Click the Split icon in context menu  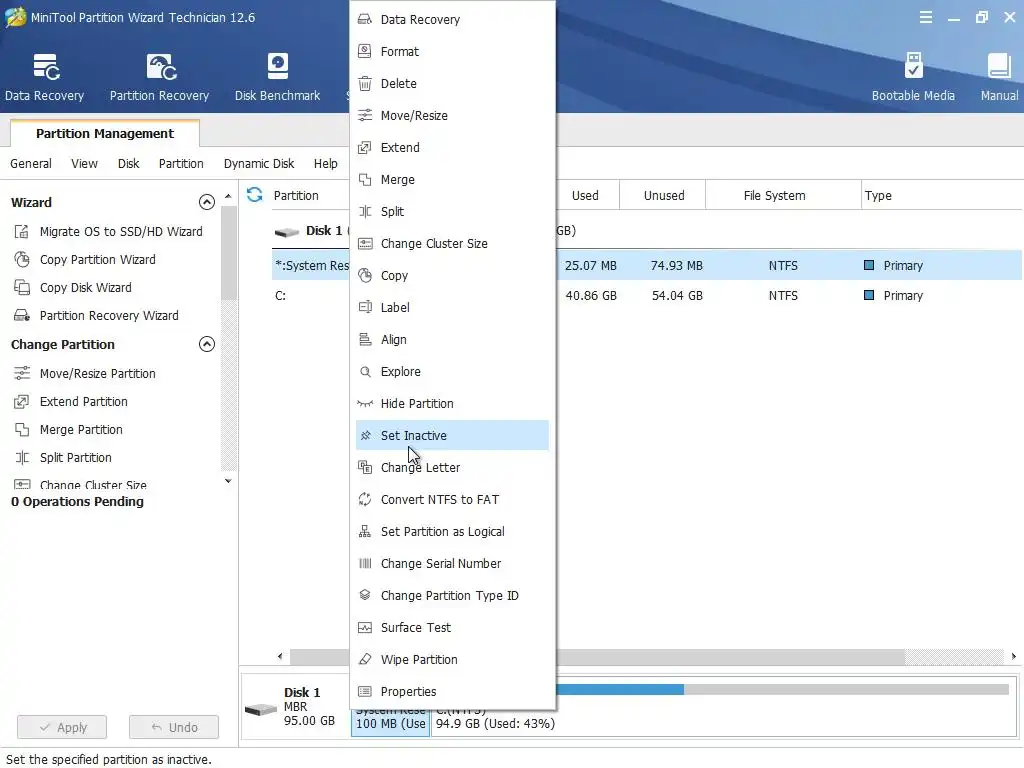[x=365, y=212]
